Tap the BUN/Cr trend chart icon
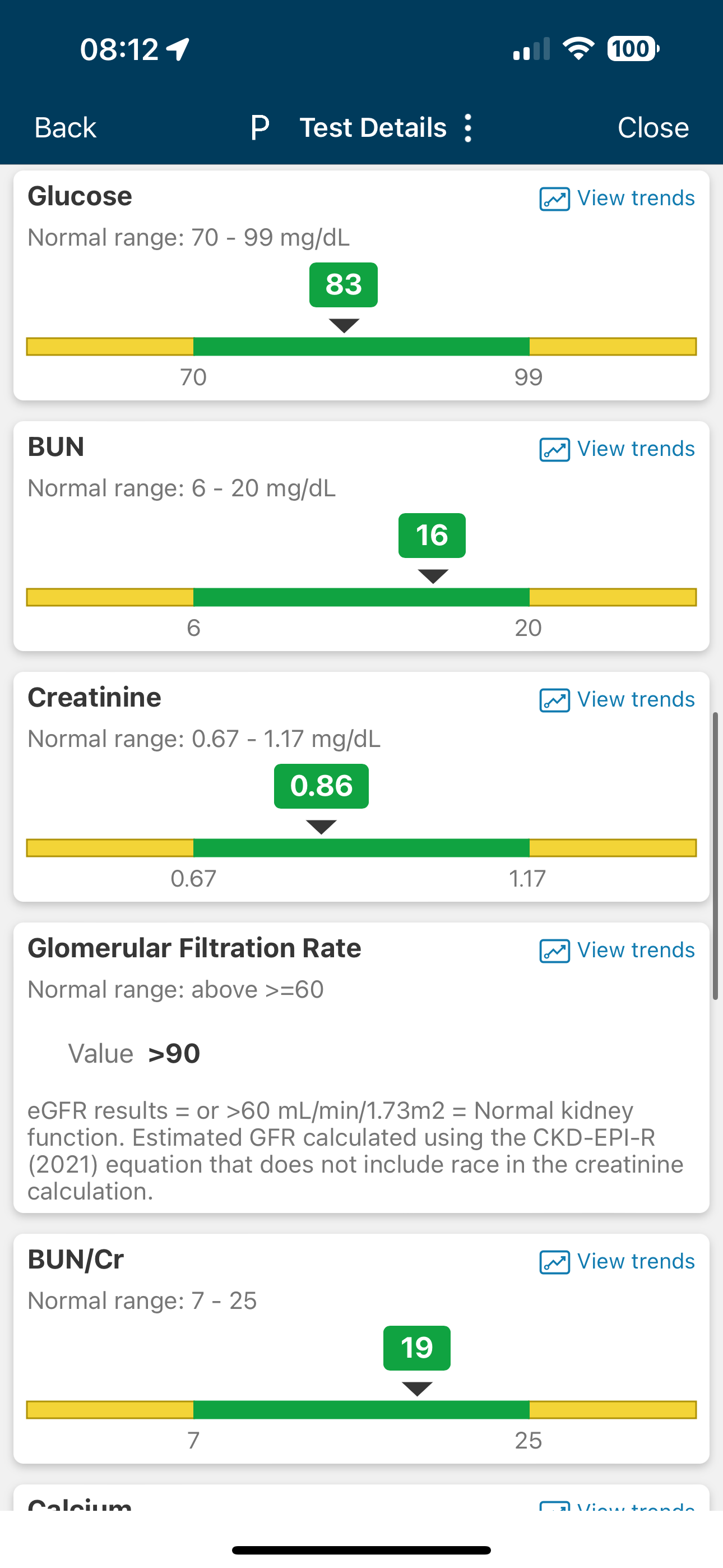 554,1262
